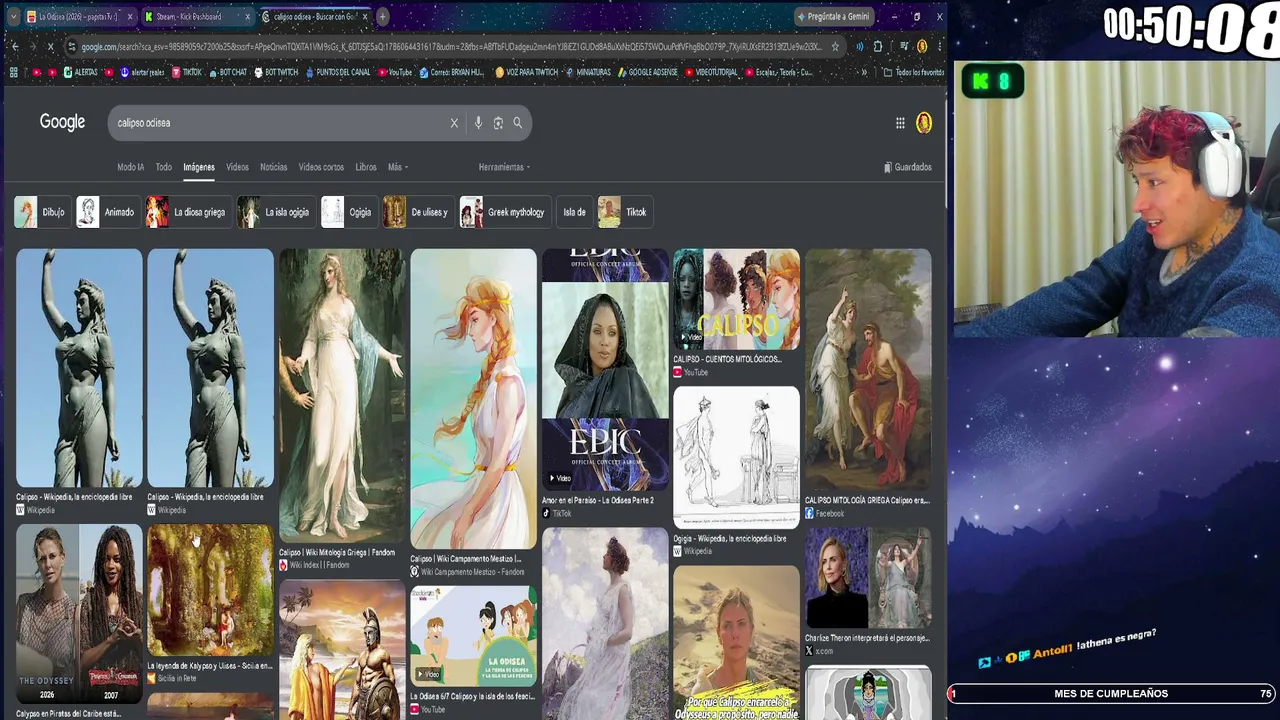Open 'La leyenda de Kalypso y Ulises' link
The image size is (1280, 720).
point(210,665)
